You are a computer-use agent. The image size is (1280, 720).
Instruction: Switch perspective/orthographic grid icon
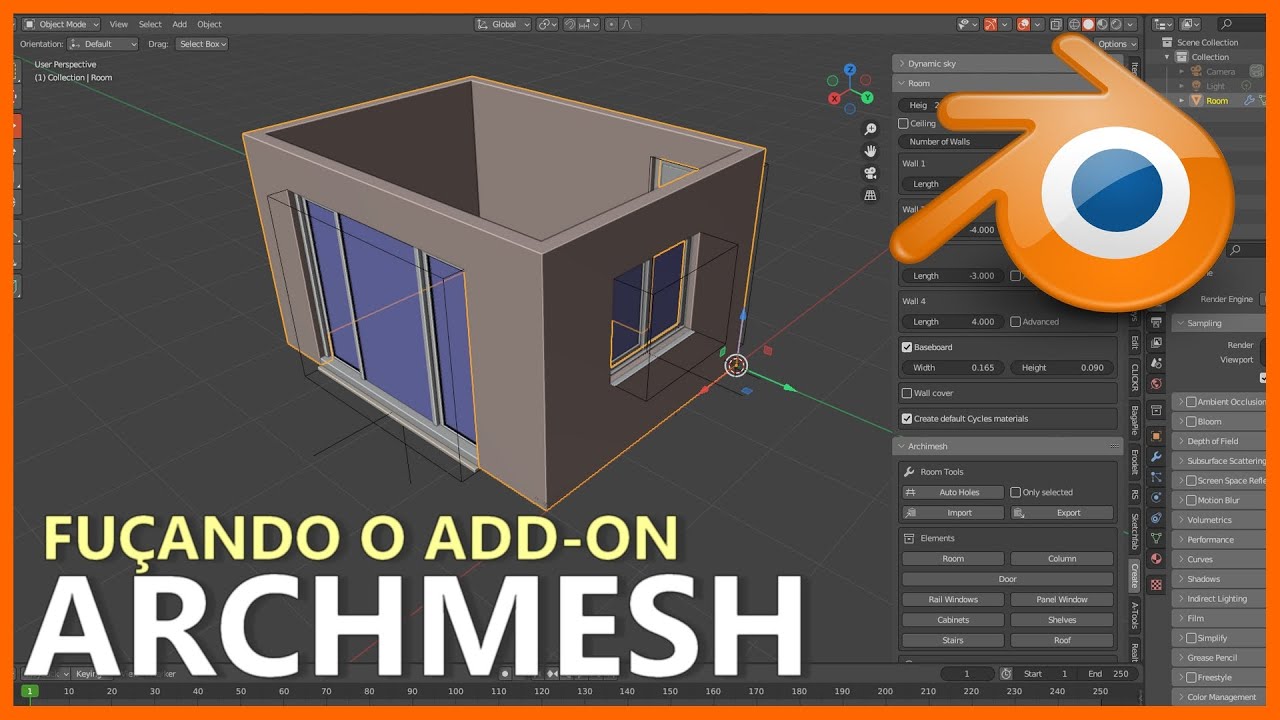870,195
